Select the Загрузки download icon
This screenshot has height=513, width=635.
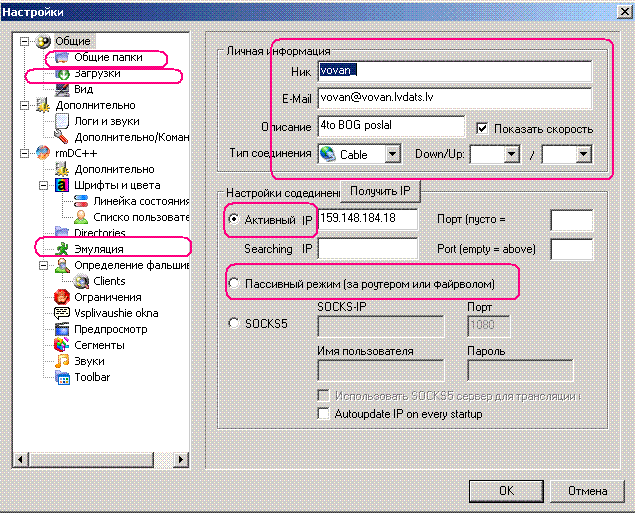(x=62, y=74)
